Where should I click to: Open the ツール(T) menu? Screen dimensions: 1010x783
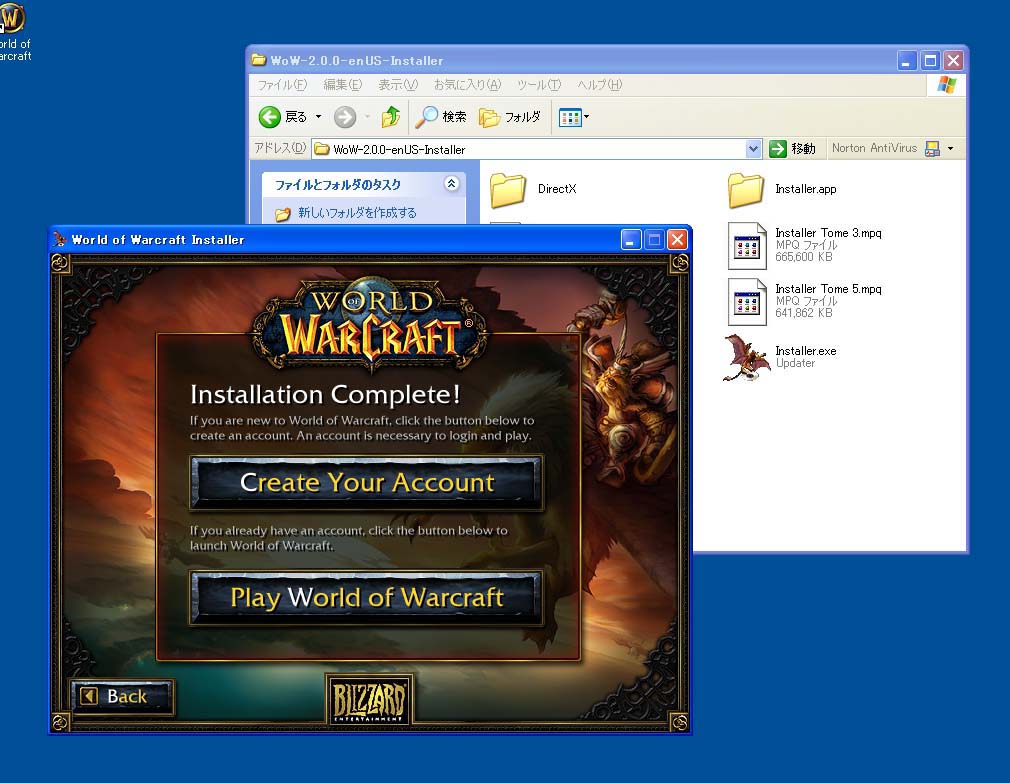[x=538, y=84]
